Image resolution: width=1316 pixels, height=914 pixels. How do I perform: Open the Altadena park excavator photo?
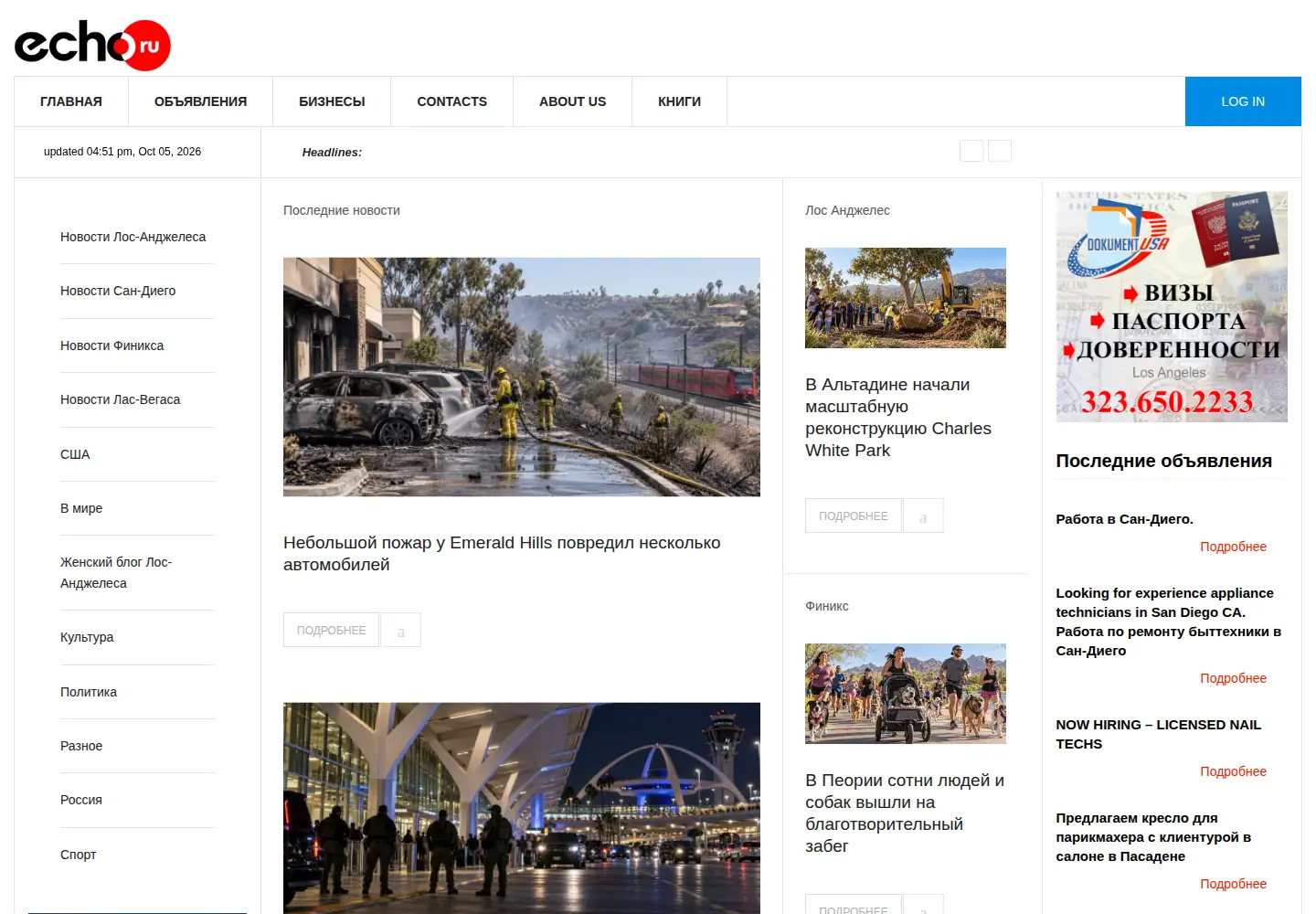pyautogui.click(x=906, y=298)
